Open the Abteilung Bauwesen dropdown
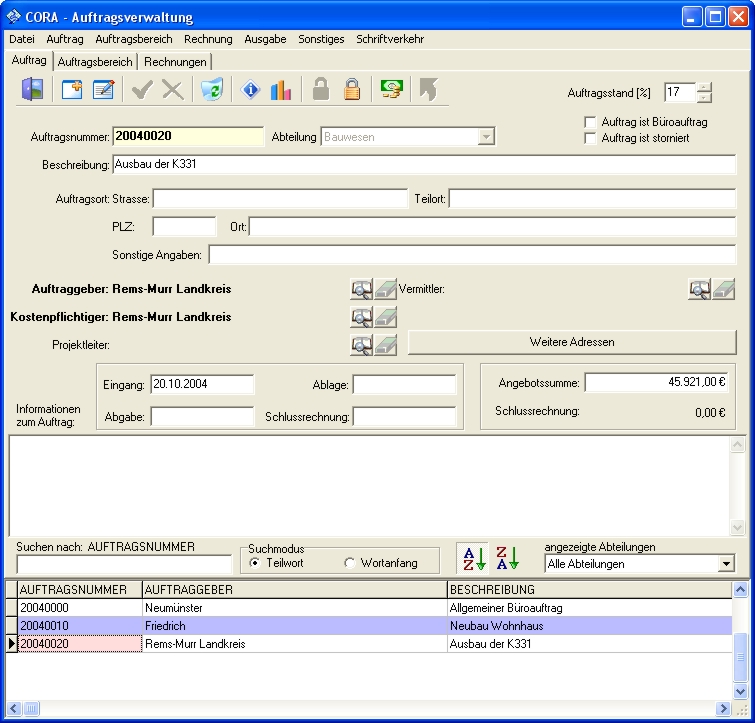 pyautogui.click(x=486, y=137)
